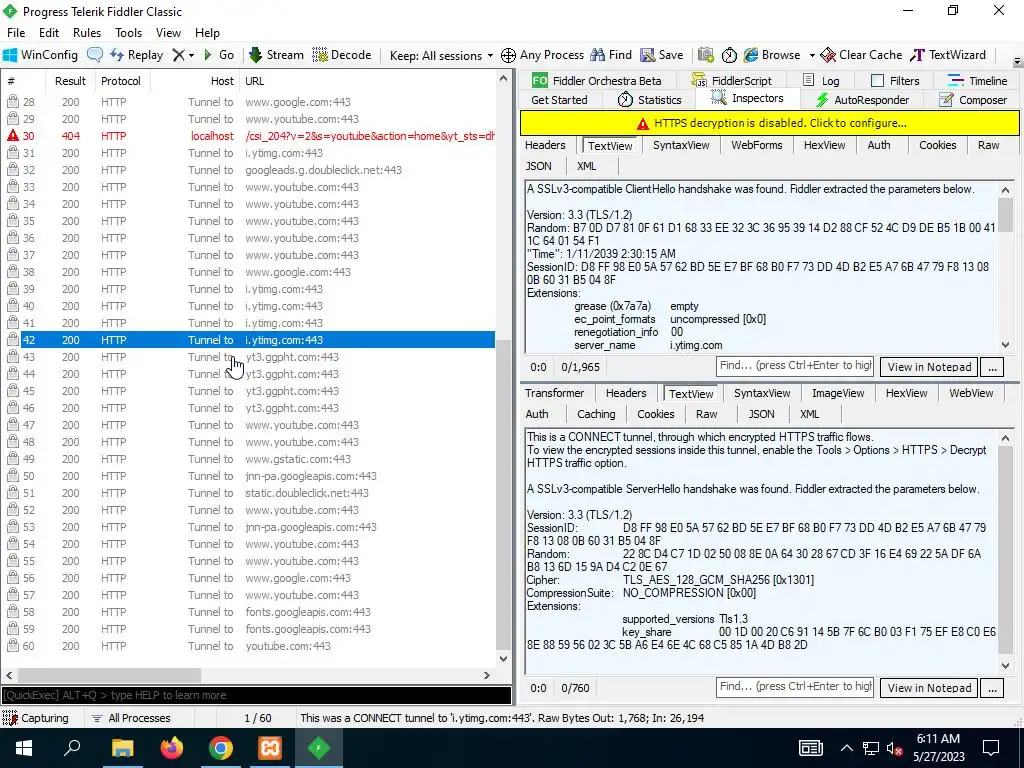The width and height of the screenshot is (1024, 768).
Task: Click session list vertical scrollbar down arrow
Action: point(503,659)
